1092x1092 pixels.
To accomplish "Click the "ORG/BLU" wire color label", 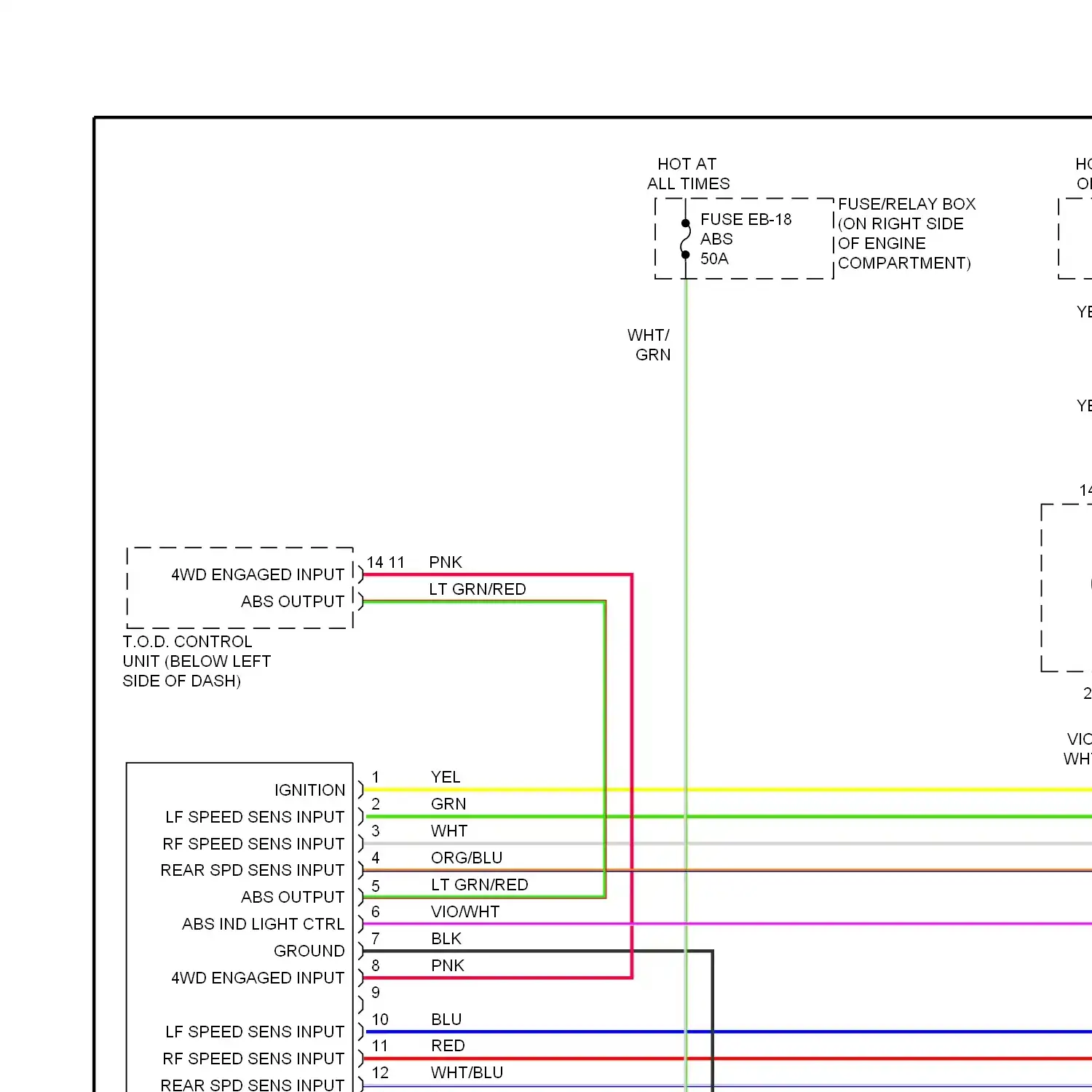I will (x=467, y=858).
